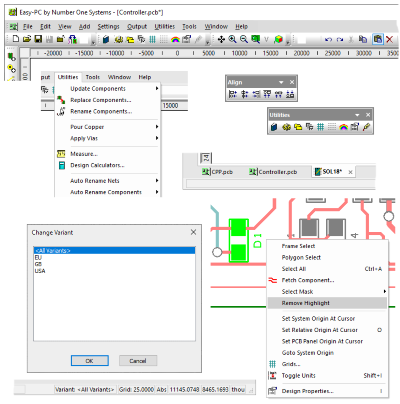The height and width of the screenshot is (404, 400).
Task: Choose Remove Highlight in context menu
Action: [327, 303]
